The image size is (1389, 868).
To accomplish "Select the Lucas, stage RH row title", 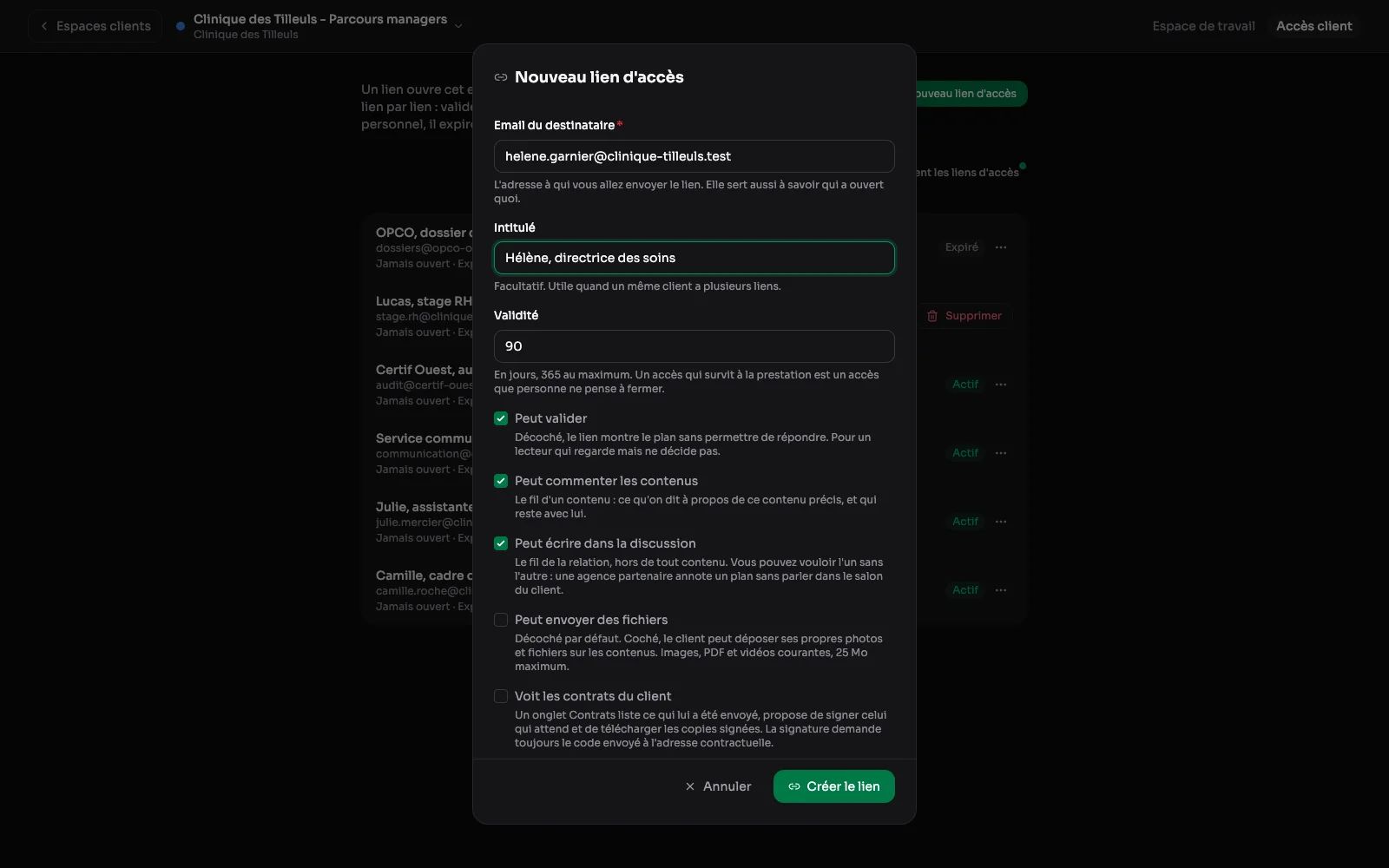I will pos(424,301).
